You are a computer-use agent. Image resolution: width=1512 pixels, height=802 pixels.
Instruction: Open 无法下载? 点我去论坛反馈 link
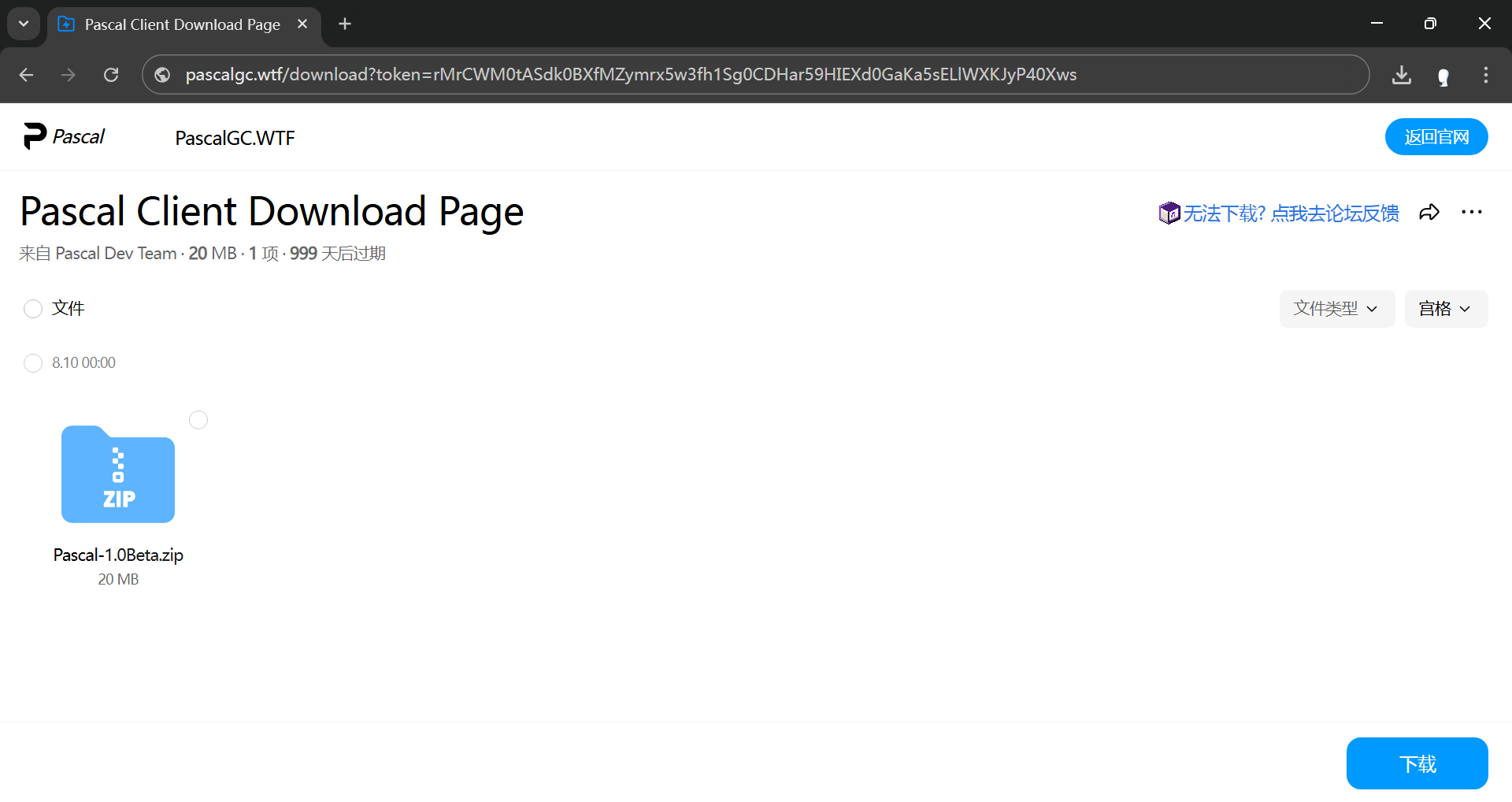click(x=1291, y=213)
